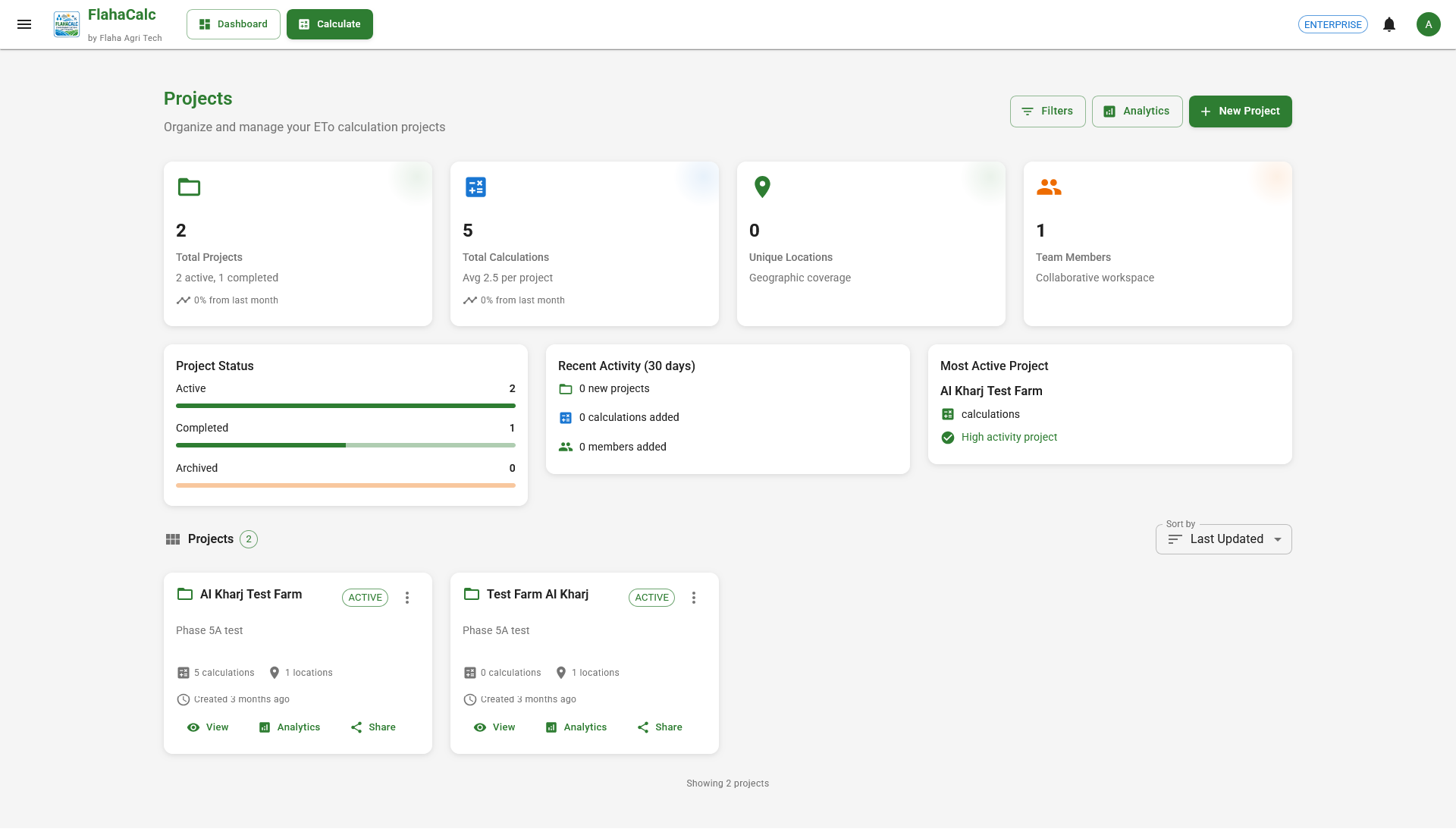Click the 'High activity project' text
The width and height of the screenshot is (1456, 829).
[x=1009, y=438]
